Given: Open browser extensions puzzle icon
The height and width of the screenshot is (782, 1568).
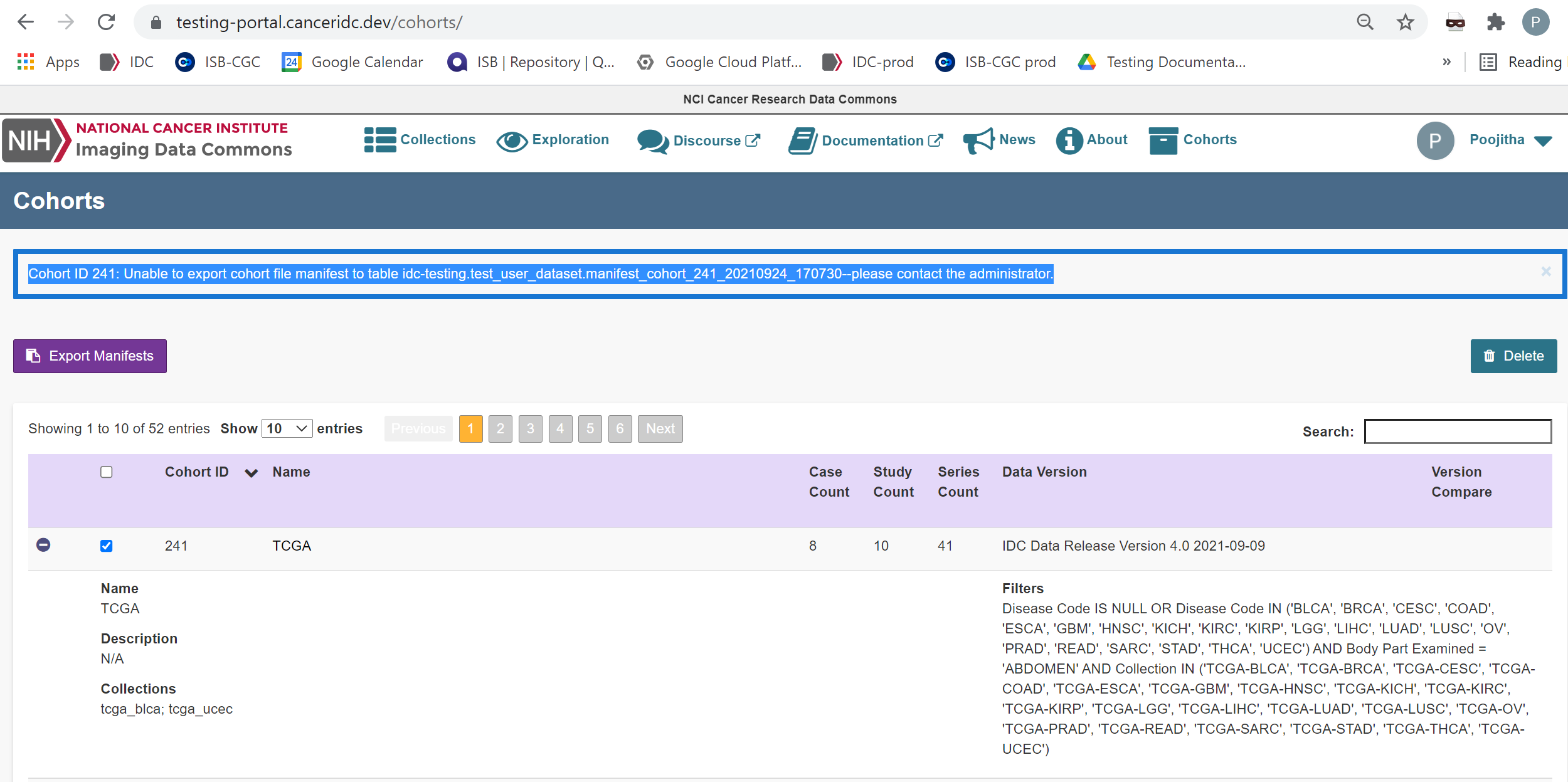Looking at the screenshot, I should click(1495, 23).
